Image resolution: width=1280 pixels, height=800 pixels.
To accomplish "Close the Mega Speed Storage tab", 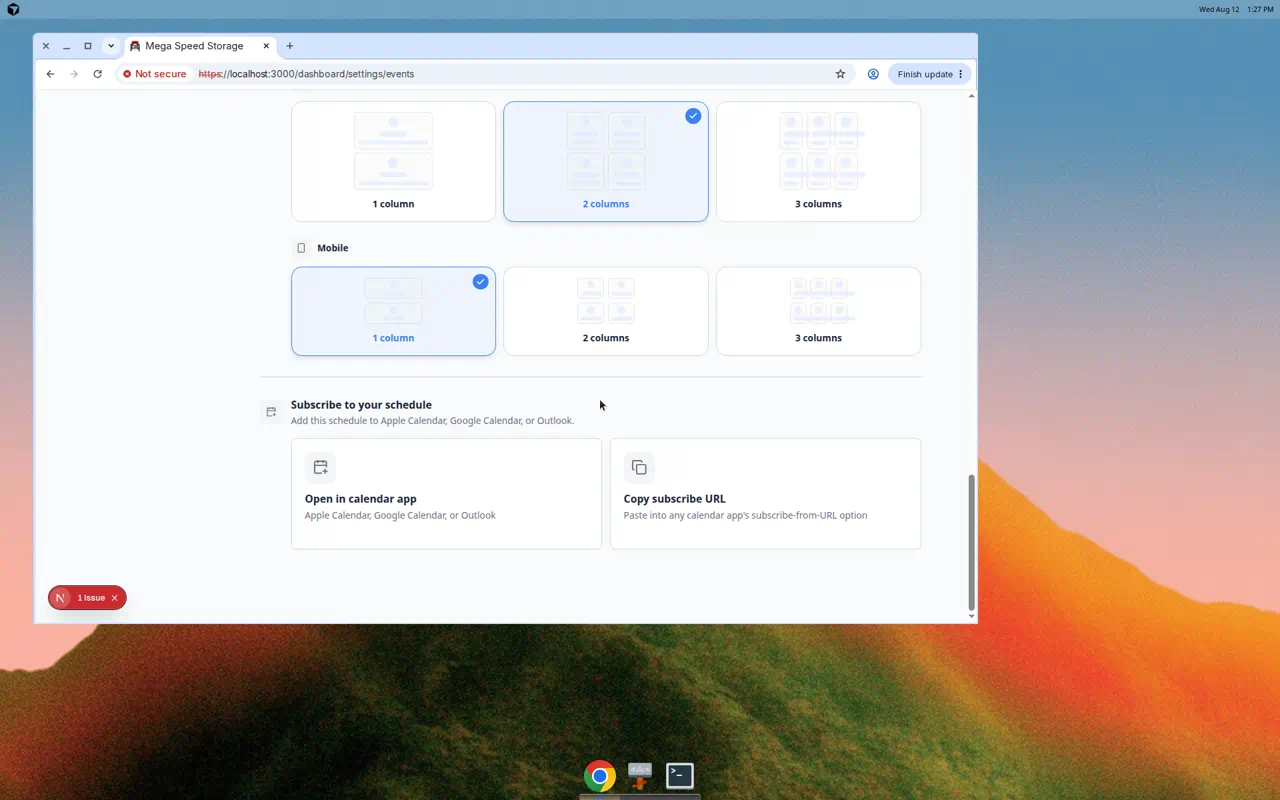I will tap(267, 46).
